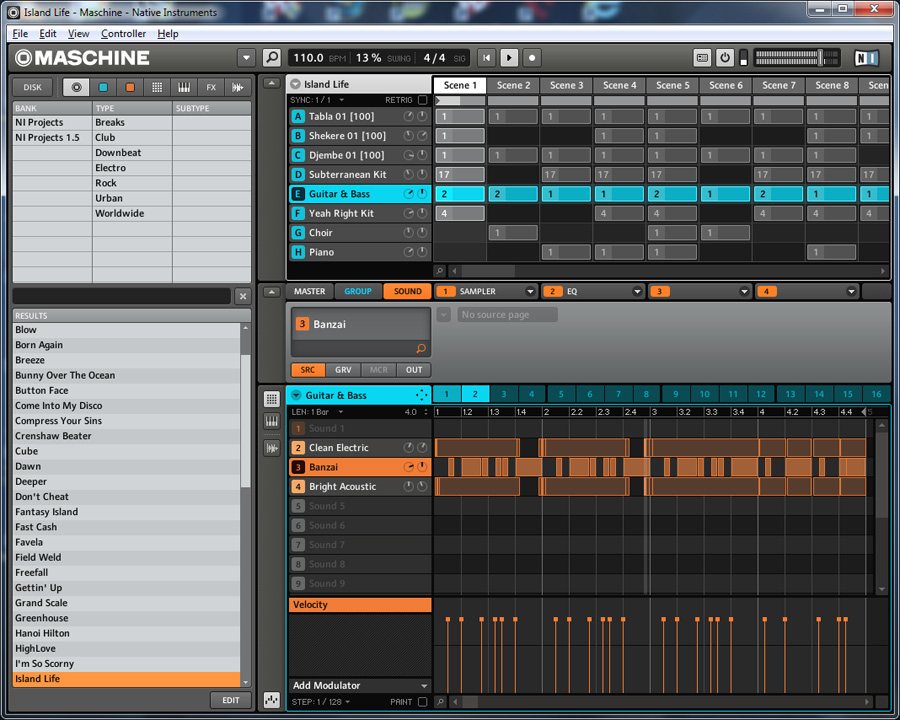900x720 pixels.
Task: Click the EDIT button below results
Action: click(x=230, y=700)
